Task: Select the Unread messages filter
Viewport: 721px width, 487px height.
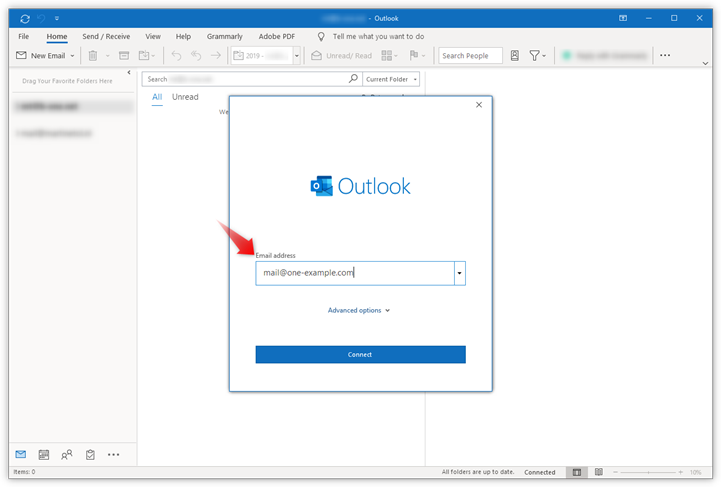Action: pyautogui.click(x=185, y=97)
